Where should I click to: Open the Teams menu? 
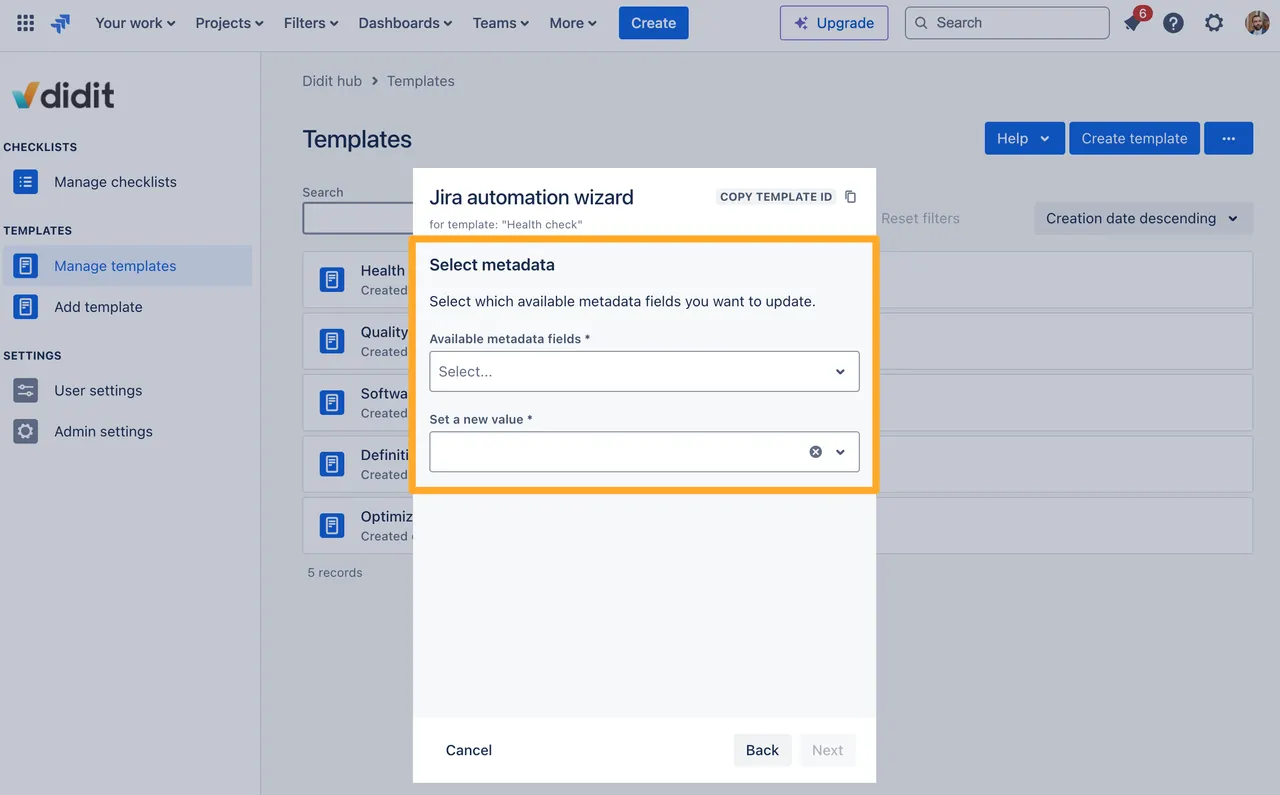coord(501,23)
